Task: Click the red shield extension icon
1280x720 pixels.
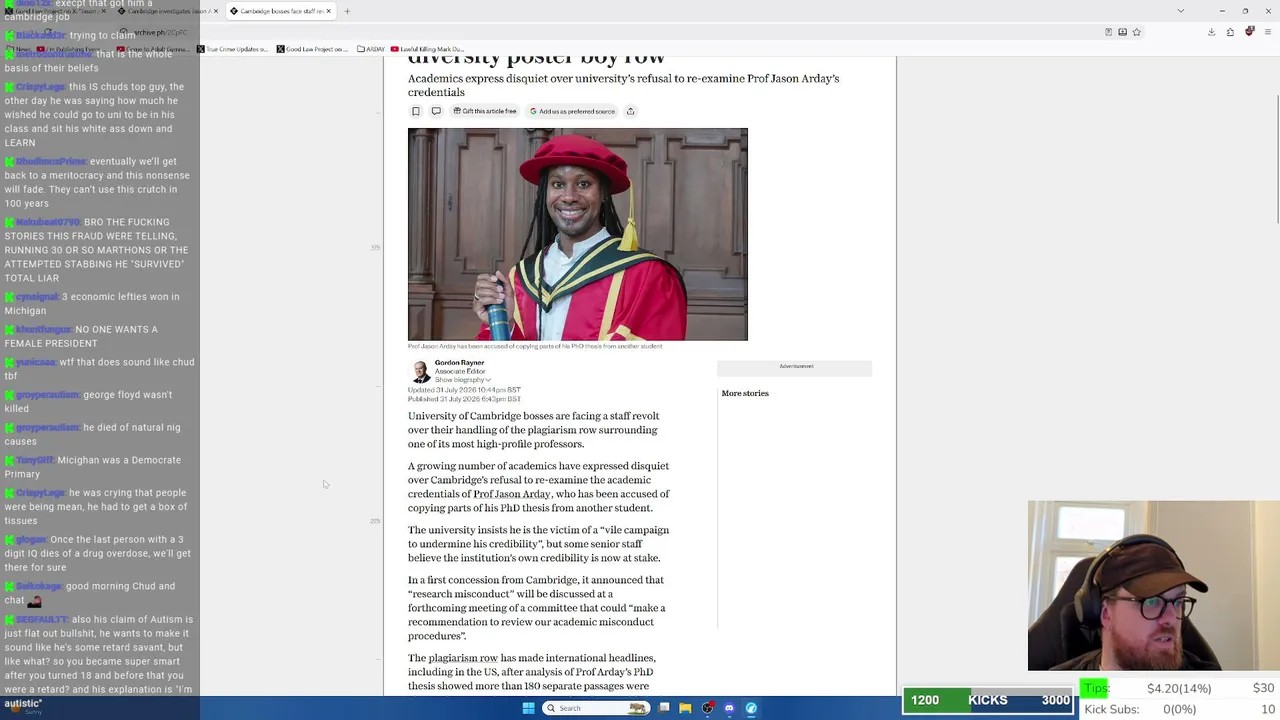Action: coord(1250,32)
